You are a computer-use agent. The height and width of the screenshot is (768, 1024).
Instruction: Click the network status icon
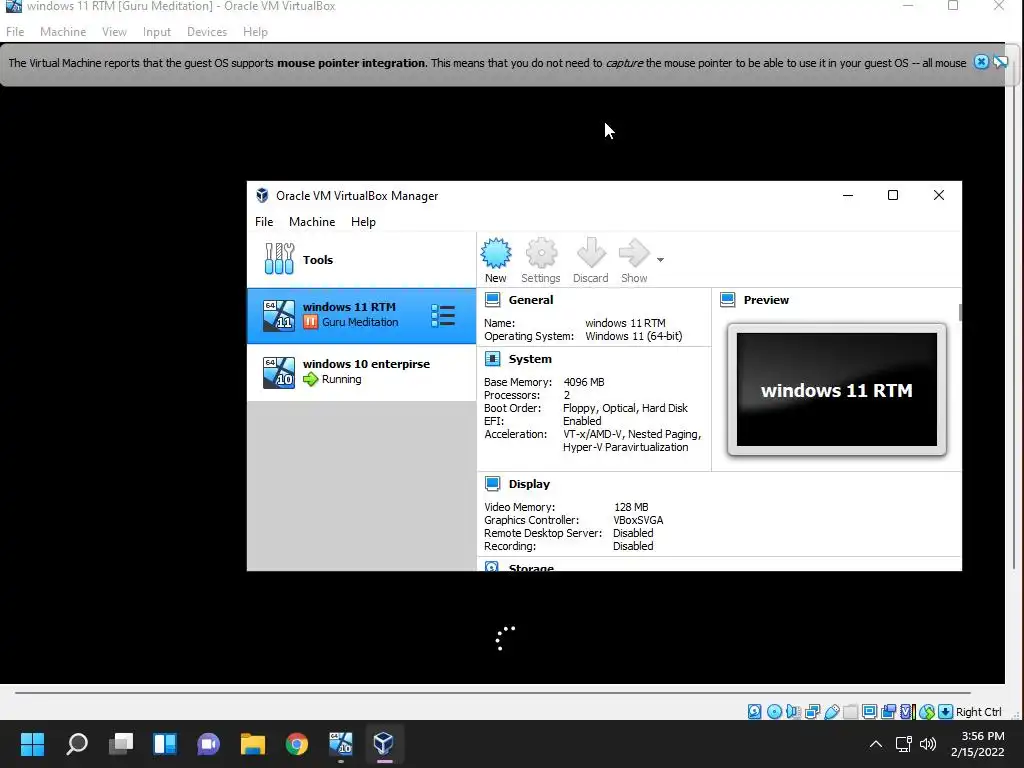click(812, 712)
